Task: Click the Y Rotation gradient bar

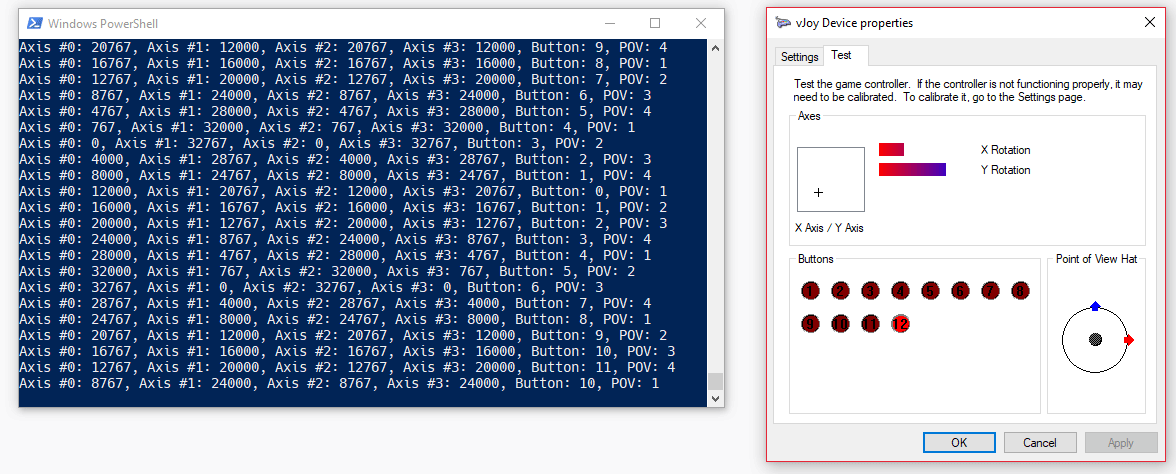Action: click(x=912, y=170)
